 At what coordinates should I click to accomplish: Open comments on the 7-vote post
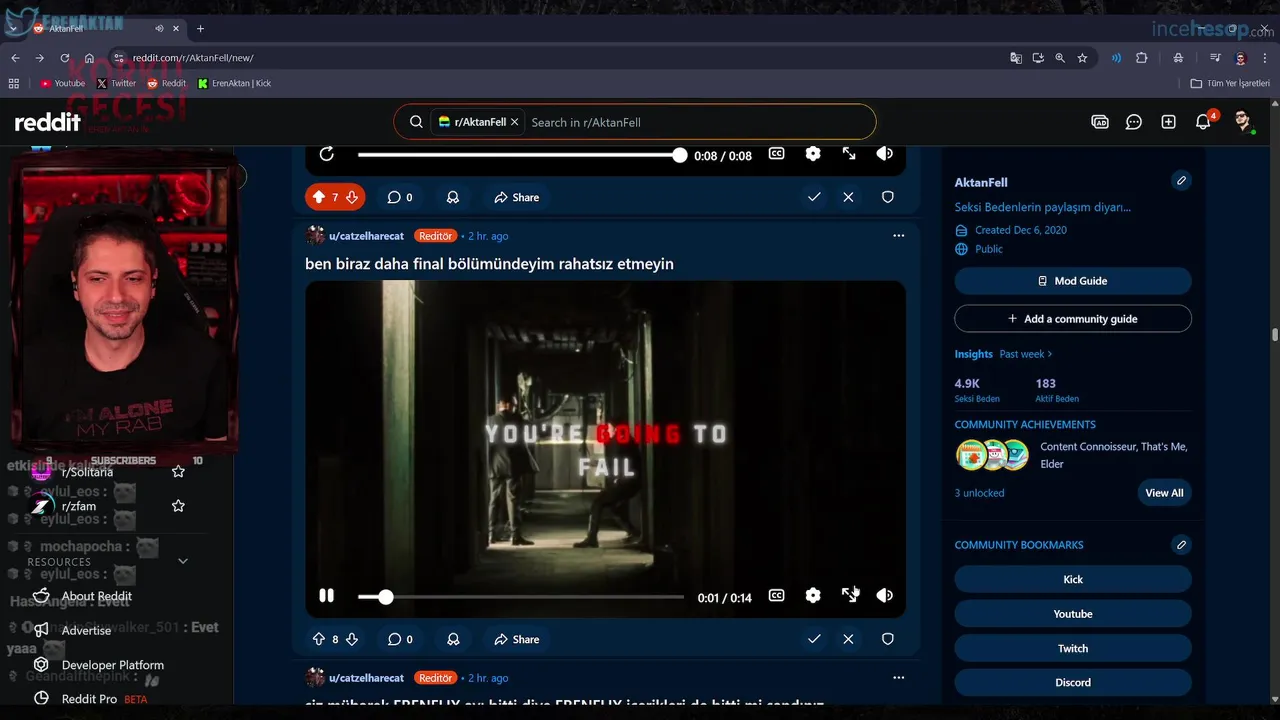(400, 197)
